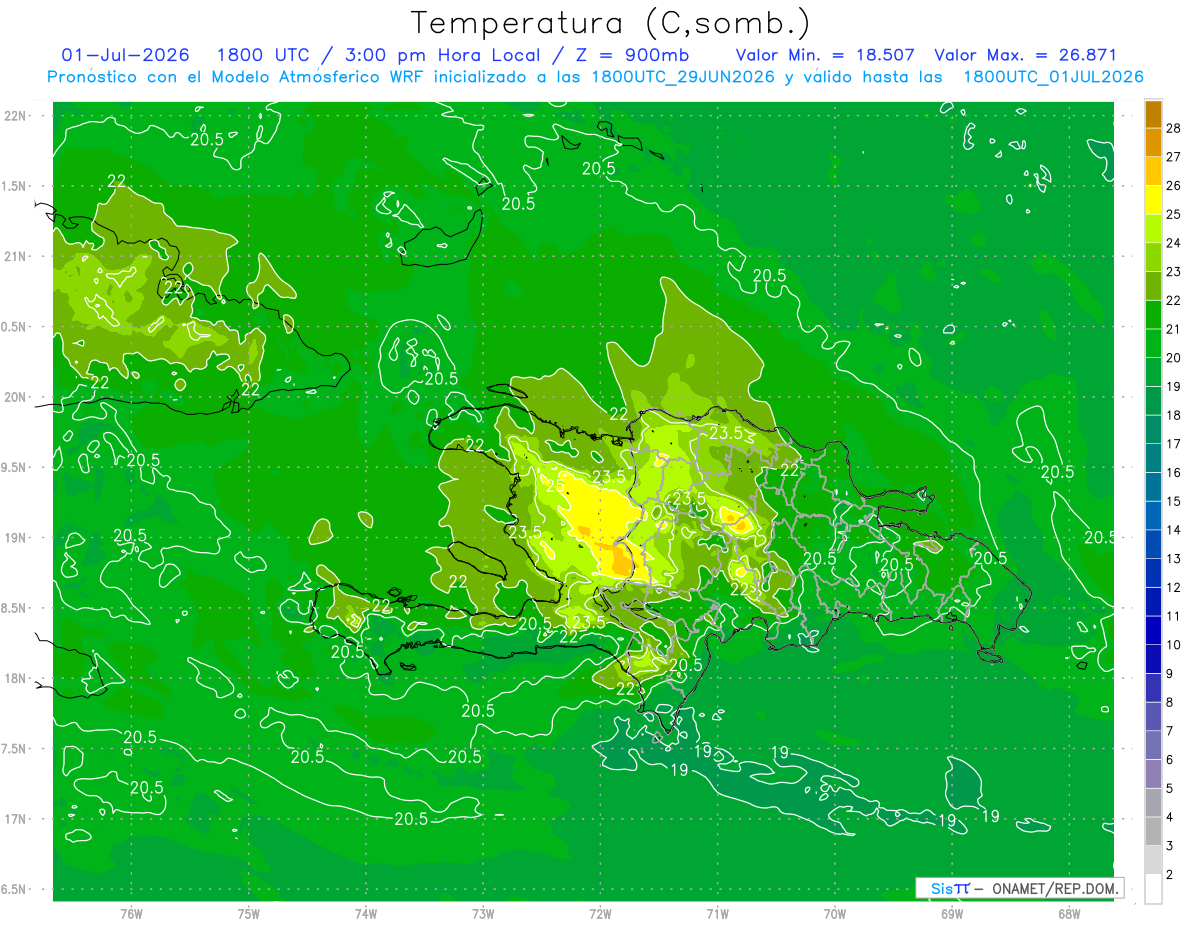Click the '22N' latitude axis label
The width and height of the screenshot is (1200, 927).
(16, 115)
